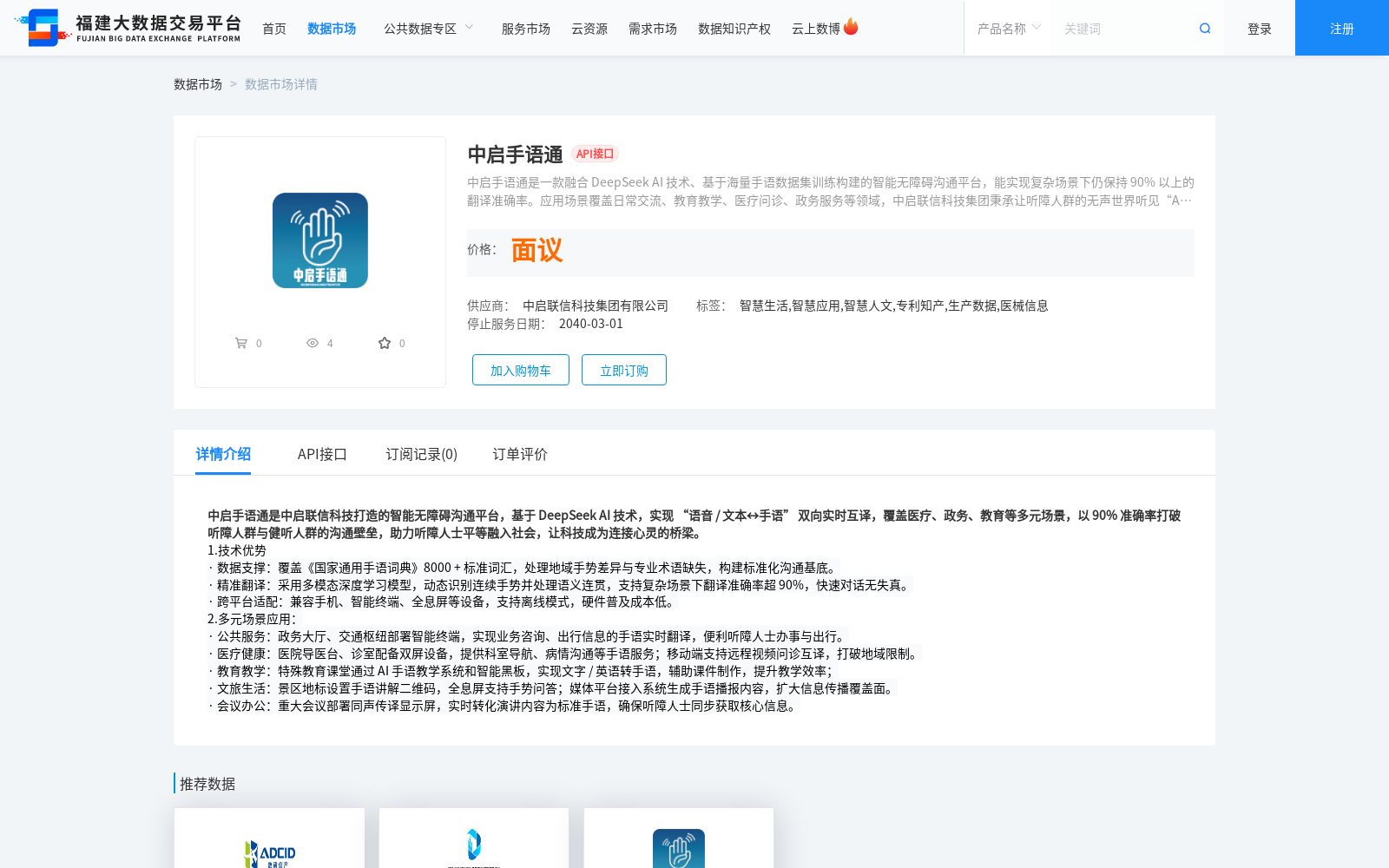This screenshot has width=1389, height=868.
Task: Click the Fujian Big Data Exchange Platform logo
Action: (x=128, y=28)
